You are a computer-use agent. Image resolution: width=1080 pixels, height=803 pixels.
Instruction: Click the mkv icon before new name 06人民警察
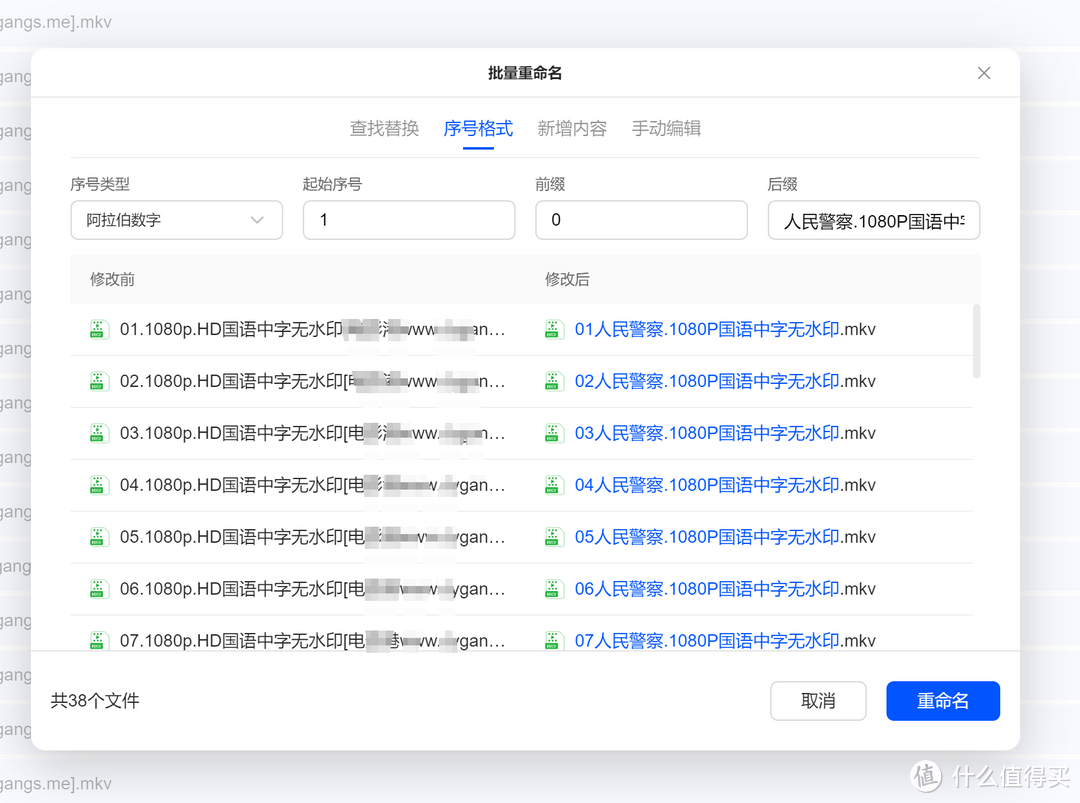coord(552,589)
